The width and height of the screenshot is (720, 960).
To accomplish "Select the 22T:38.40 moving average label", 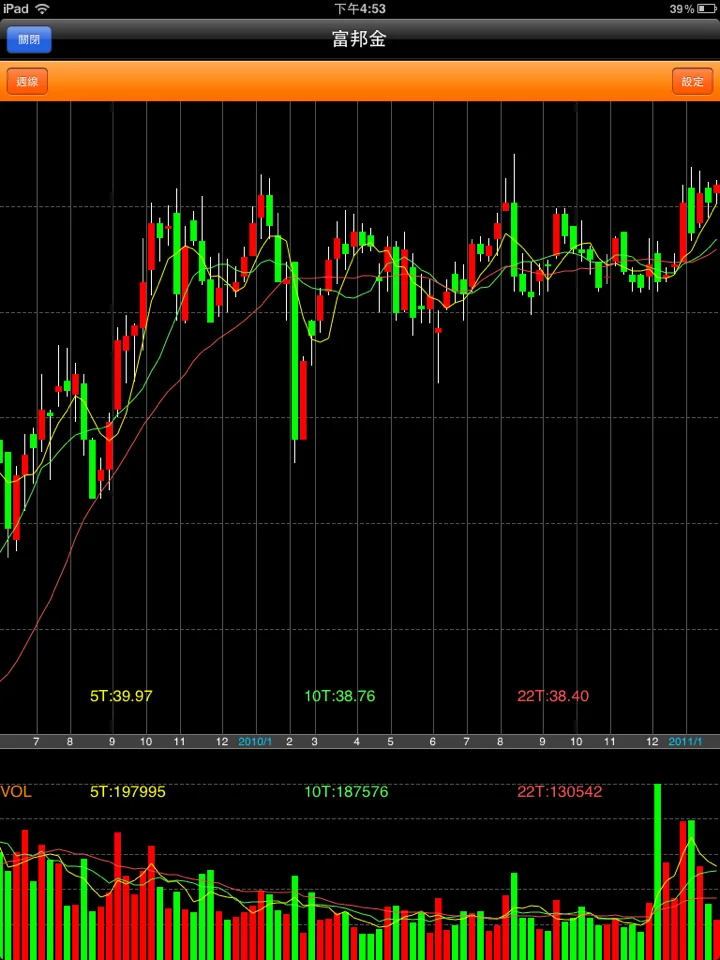I will tap(553, 696).
